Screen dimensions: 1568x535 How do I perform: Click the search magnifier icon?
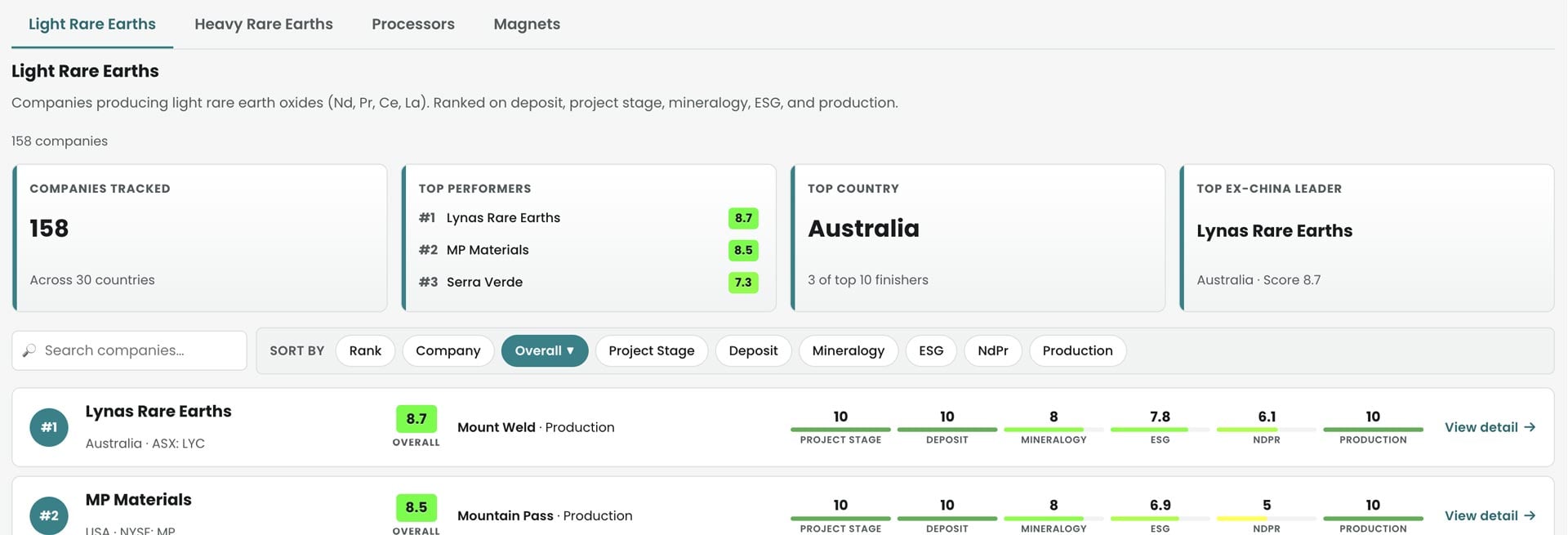click(x=29, y=350)
